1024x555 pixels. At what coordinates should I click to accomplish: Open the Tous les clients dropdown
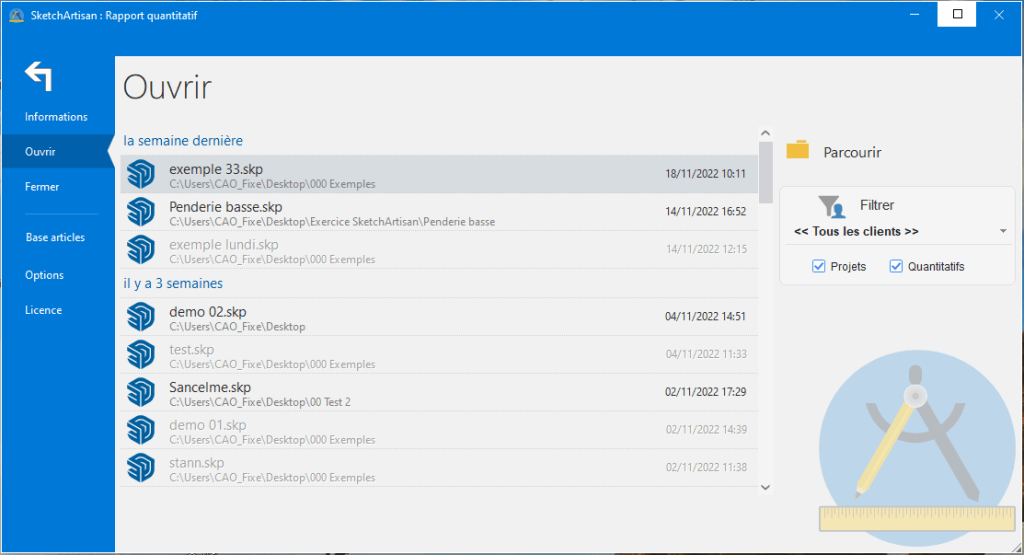pyautogui.click(x=899, y=232)
